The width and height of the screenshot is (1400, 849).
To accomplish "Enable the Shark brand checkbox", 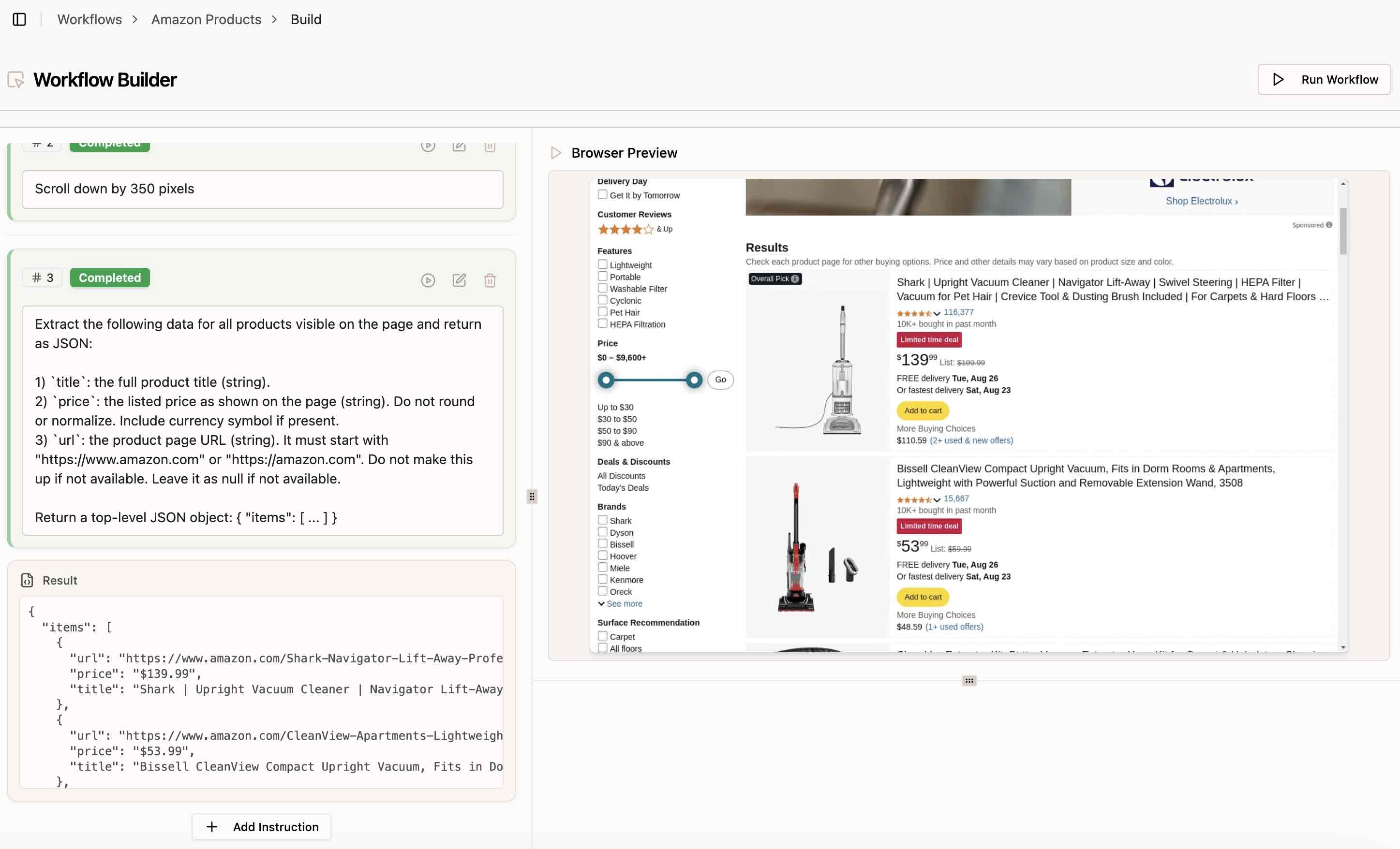I will pos(602,520).
